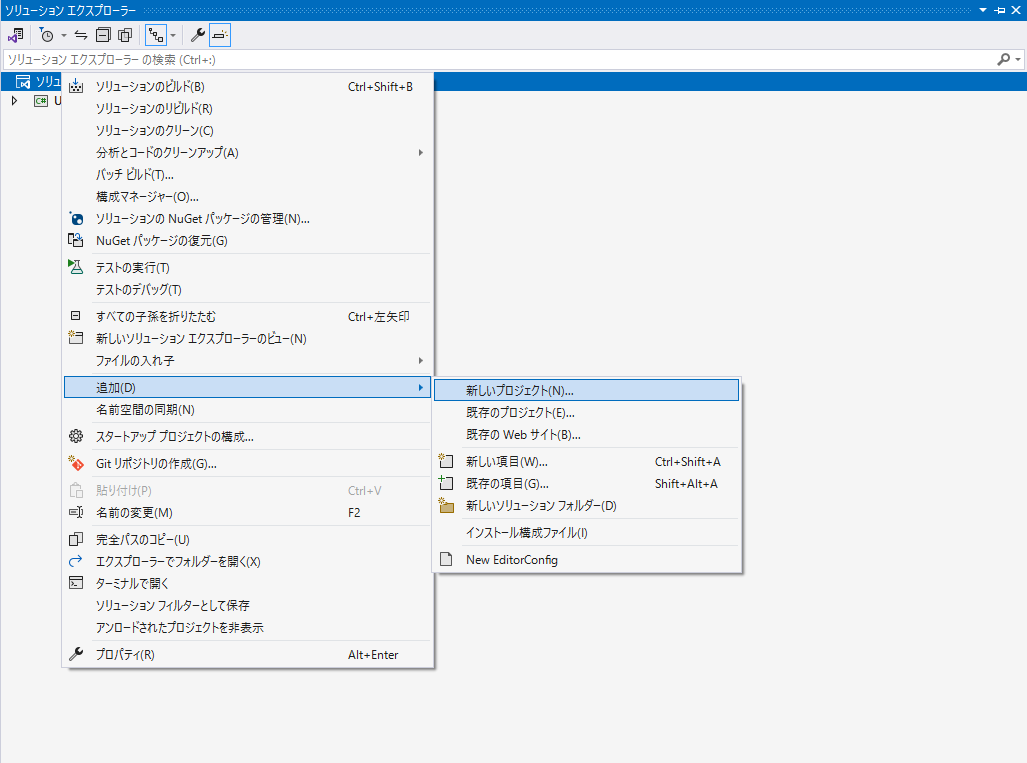Click the Show All Files toolbar icon

[124, 35]
